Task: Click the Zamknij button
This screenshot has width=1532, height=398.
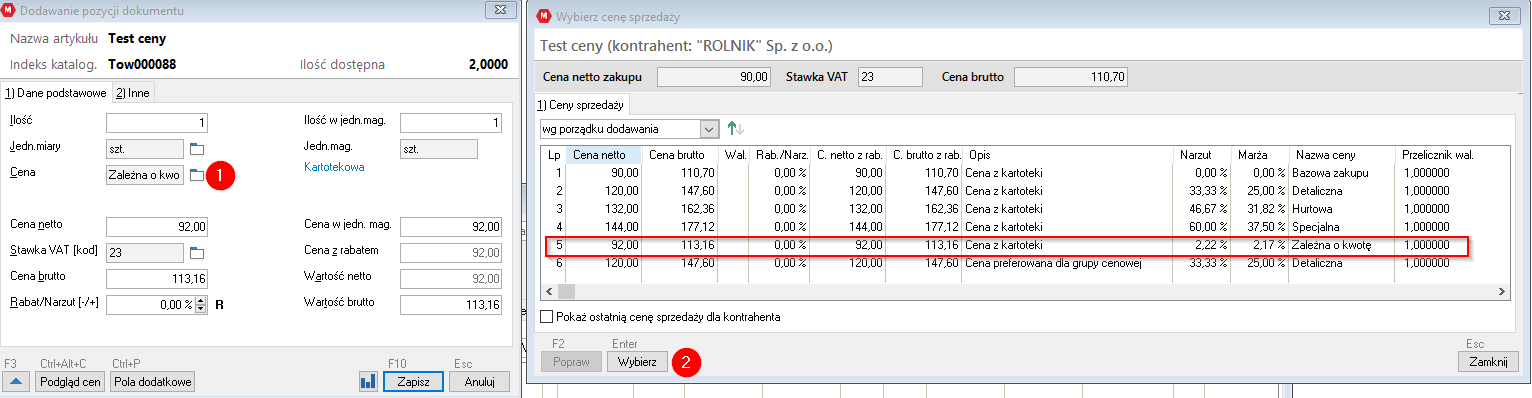Action: [1488, 362]
